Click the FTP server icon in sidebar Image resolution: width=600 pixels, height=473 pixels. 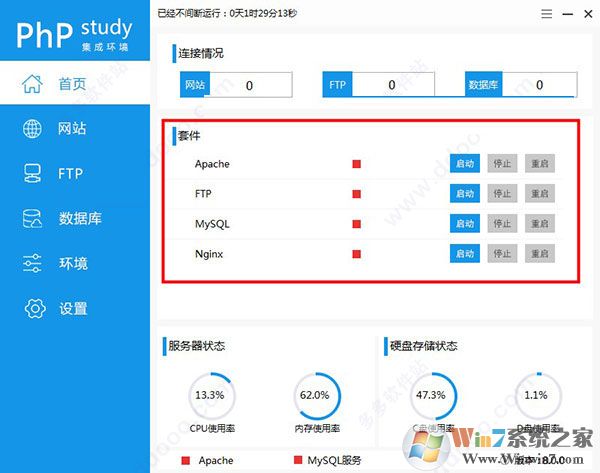(x=32, y=173)
